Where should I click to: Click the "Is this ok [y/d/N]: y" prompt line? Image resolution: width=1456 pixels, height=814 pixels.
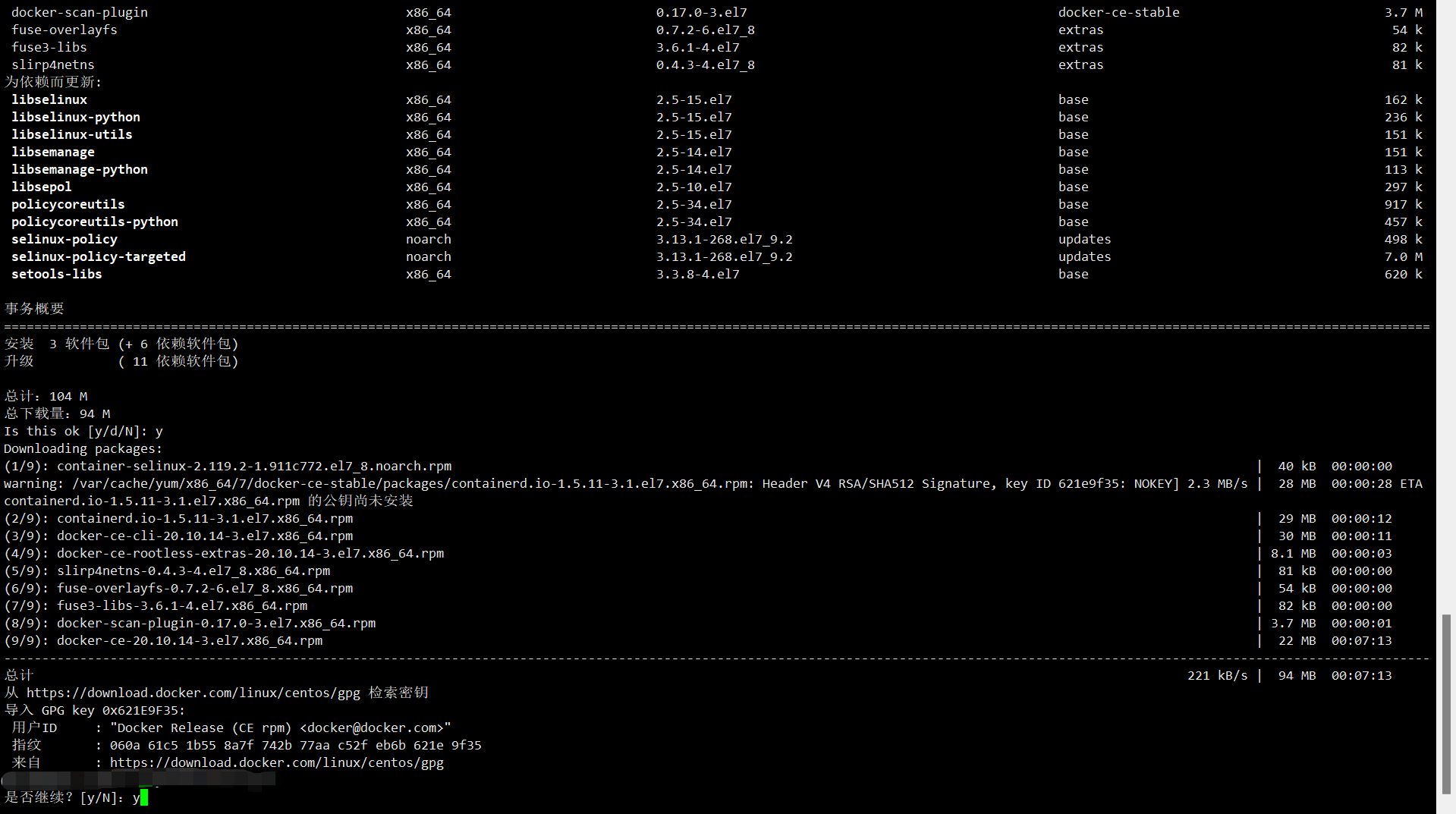pyautogui.click(x=83, y=431)
